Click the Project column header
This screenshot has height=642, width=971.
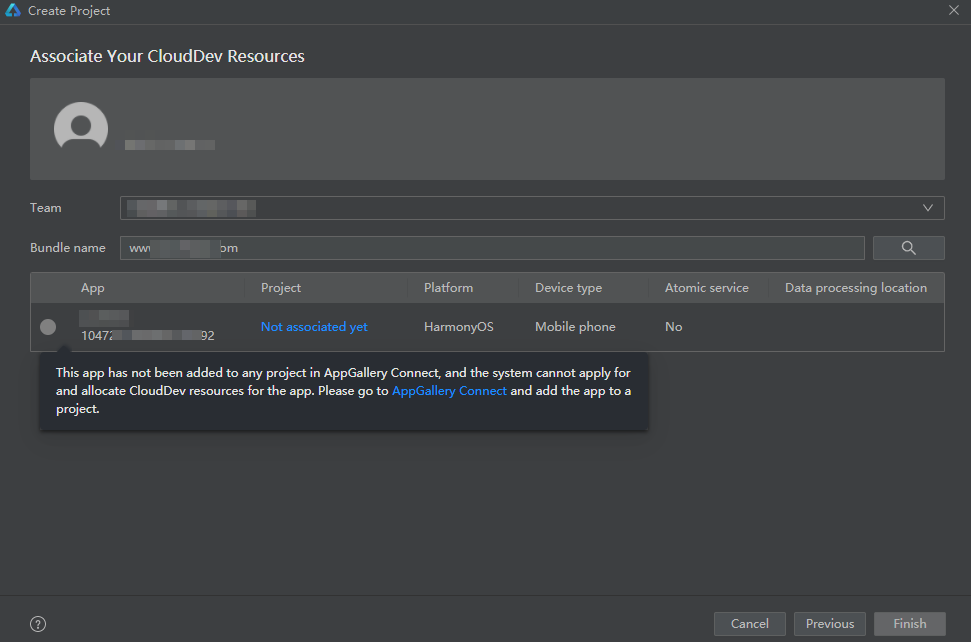click(x=281, y=288)
